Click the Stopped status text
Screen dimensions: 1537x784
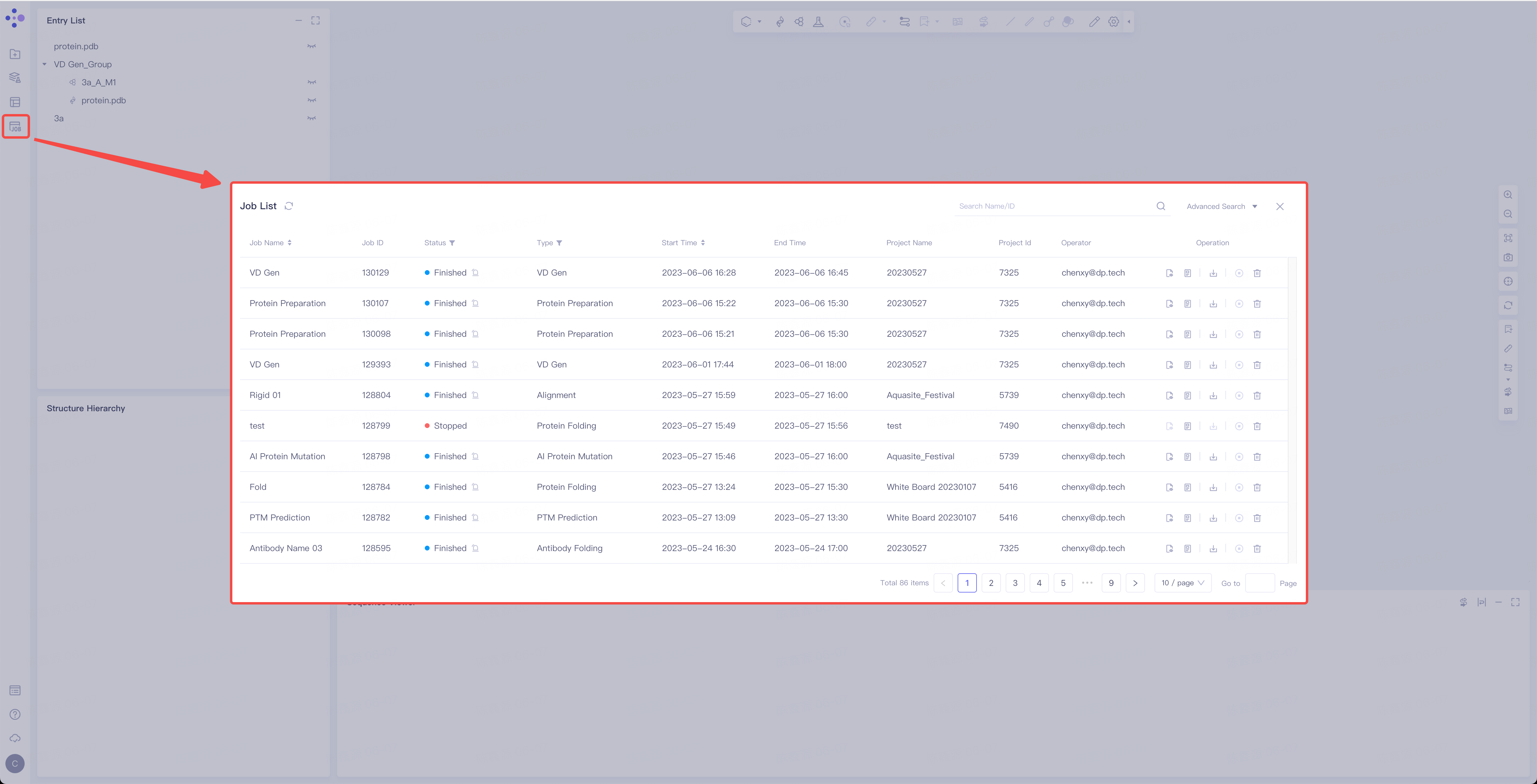coord(451,425)
